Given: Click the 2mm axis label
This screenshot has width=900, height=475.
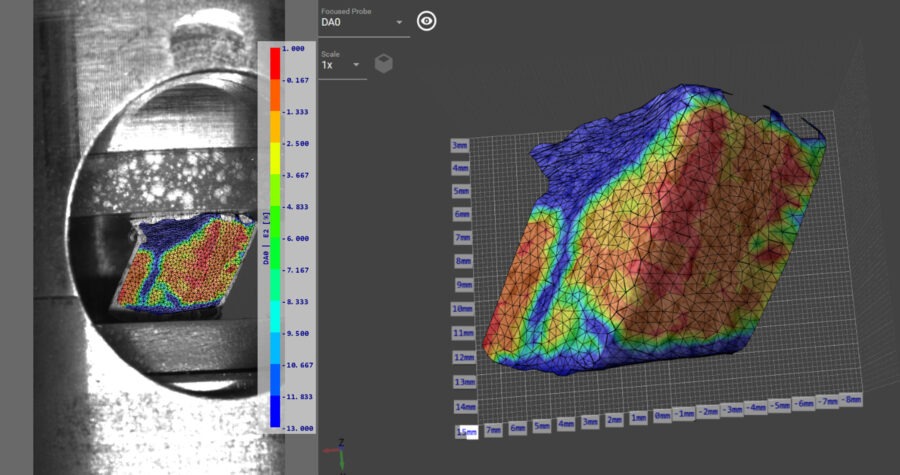Looking at the screenshot, I should click(x=614, y=421).
